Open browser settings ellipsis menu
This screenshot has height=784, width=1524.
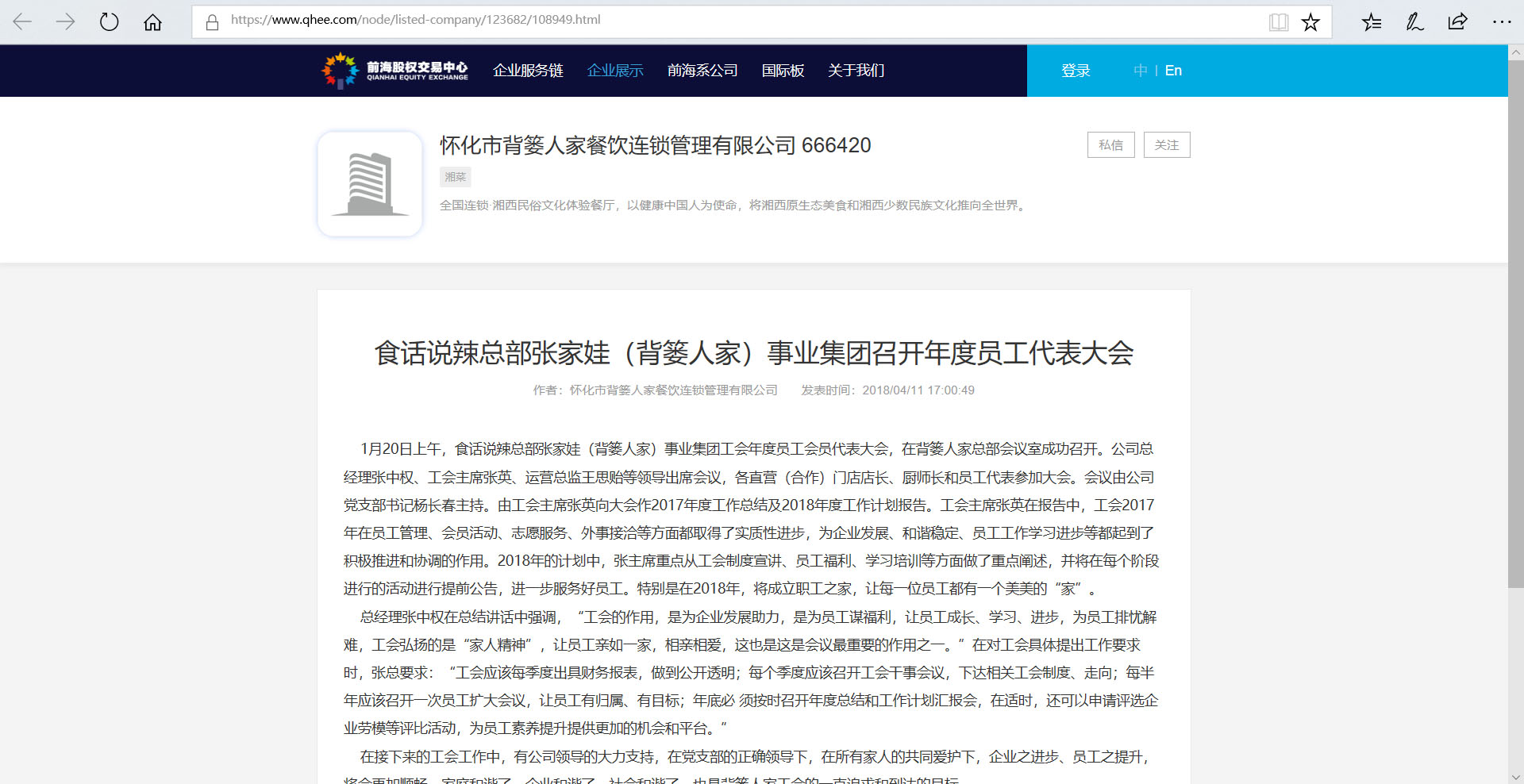pos(1501,22)
